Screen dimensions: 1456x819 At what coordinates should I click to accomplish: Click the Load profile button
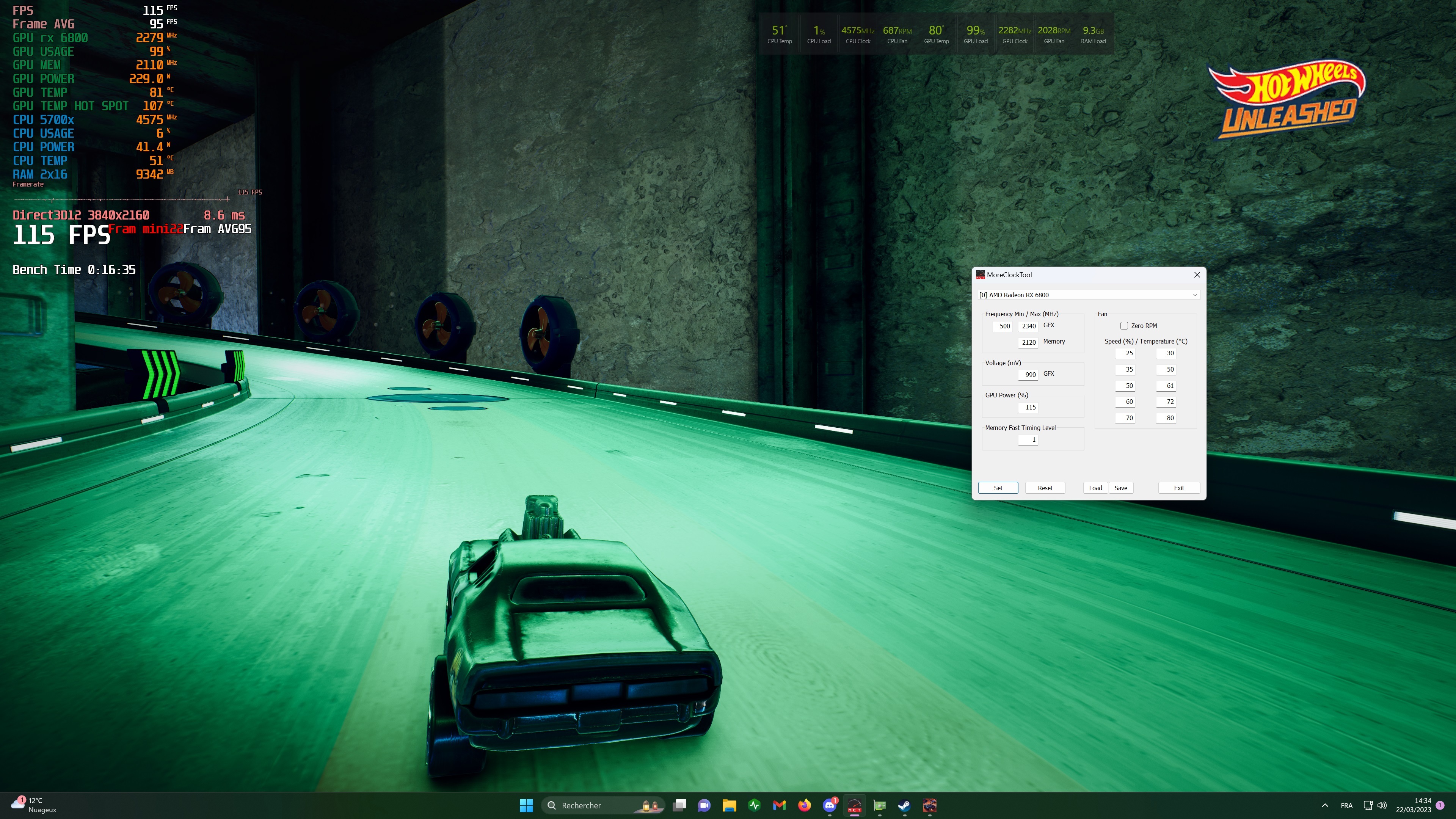pos(1095,488)
